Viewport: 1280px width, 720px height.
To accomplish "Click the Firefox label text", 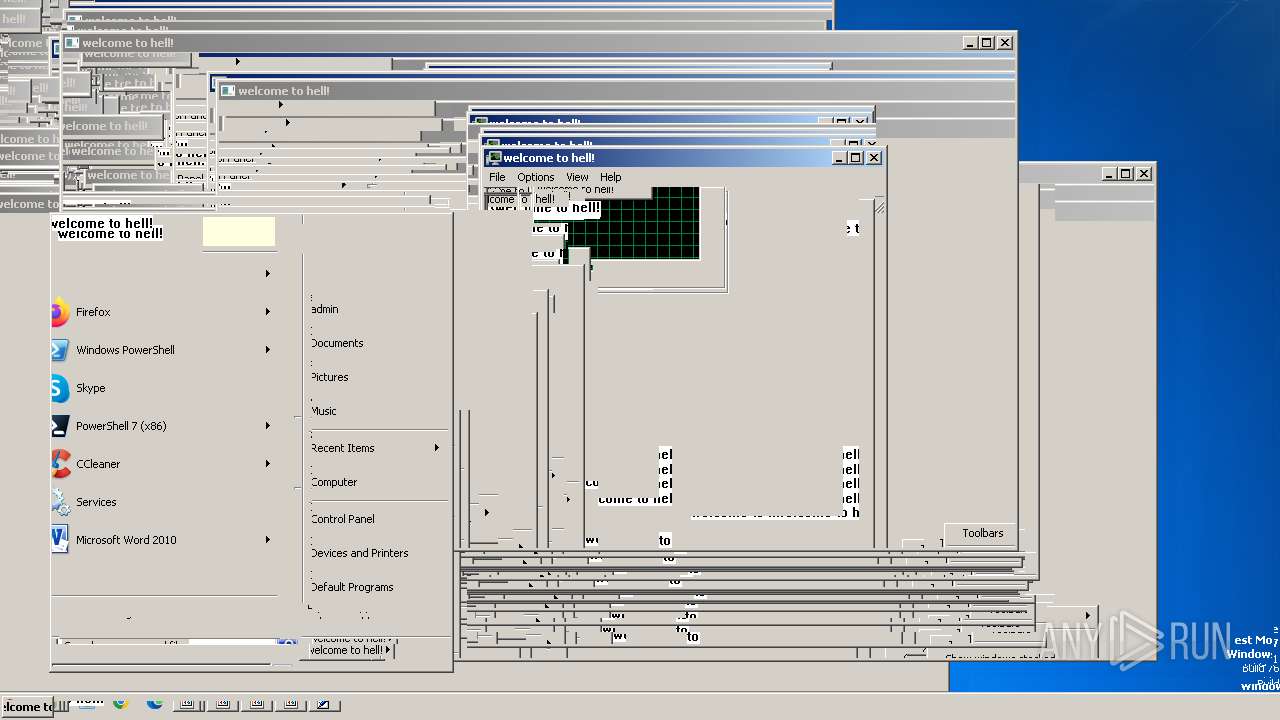I will (x=93, y=312).
